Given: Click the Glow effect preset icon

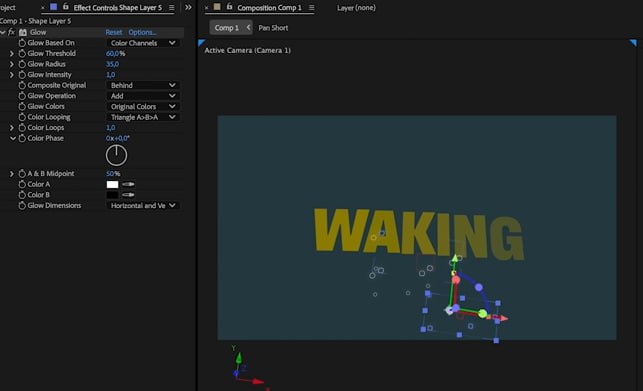Looking at the screenshot, I should coord(23,32).
